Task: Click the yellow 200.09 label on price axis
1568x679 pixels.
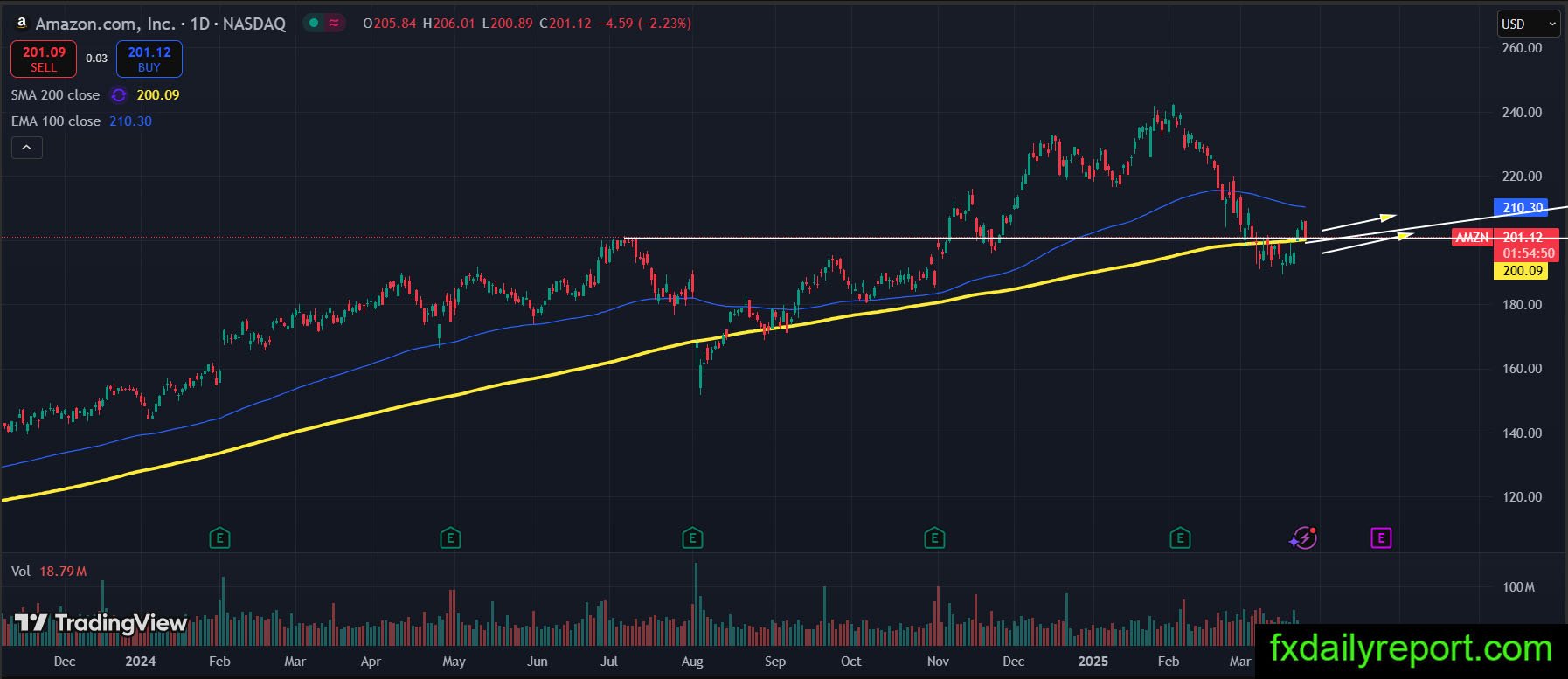Action: pos(1523,271)
